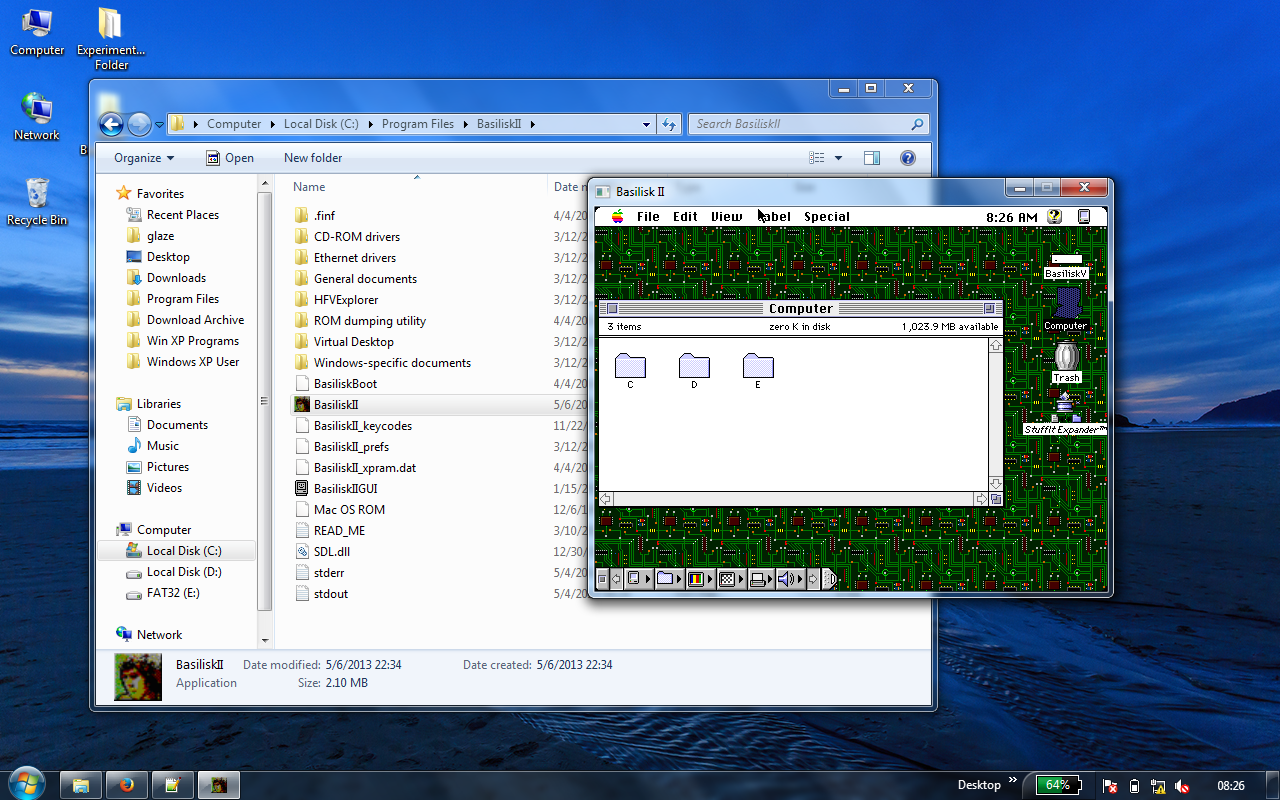Open the Mac Application menu icon
The height and width of the screenshot is (800, 1280).
(x=1084, y=216)
